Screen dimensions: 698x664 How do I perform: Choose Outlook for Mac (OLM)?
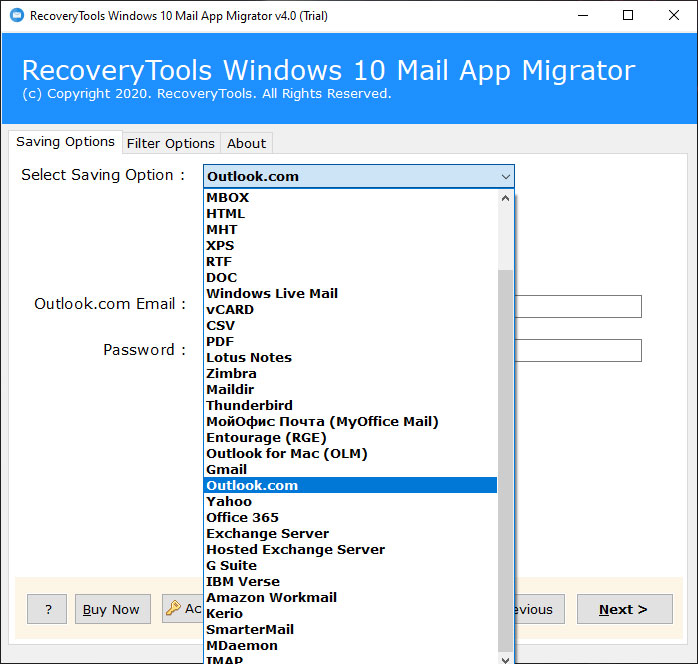point(351,454)
